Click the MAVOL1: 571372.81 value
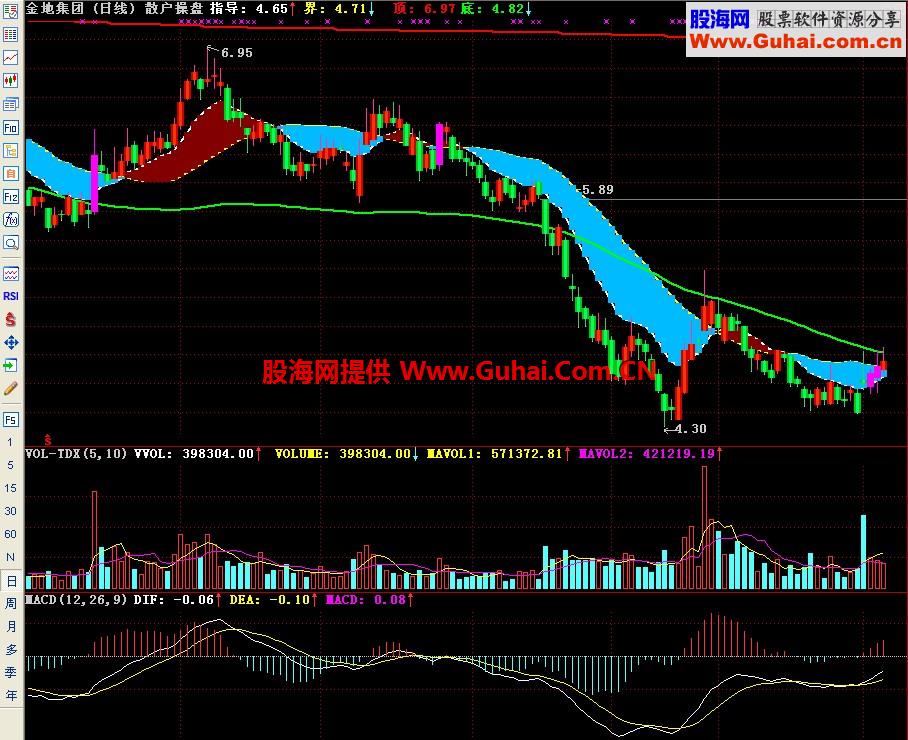This screenshot has height=740, width=908. 498,453
